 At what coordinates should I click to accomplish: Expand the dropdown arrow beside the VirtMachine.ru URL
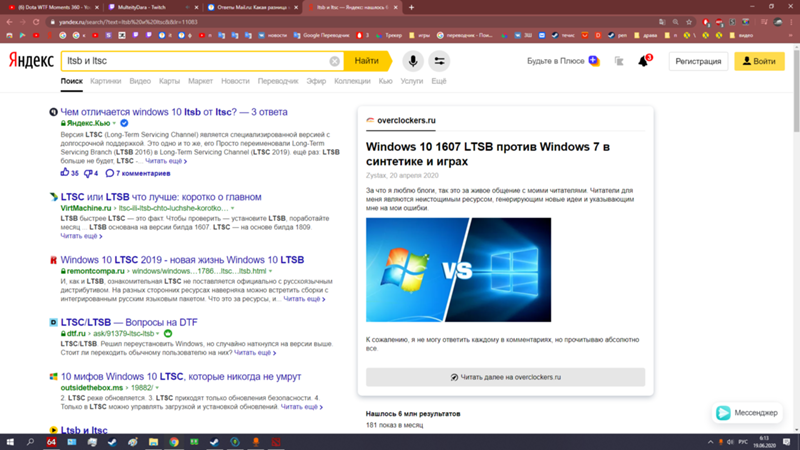point(233,208)
